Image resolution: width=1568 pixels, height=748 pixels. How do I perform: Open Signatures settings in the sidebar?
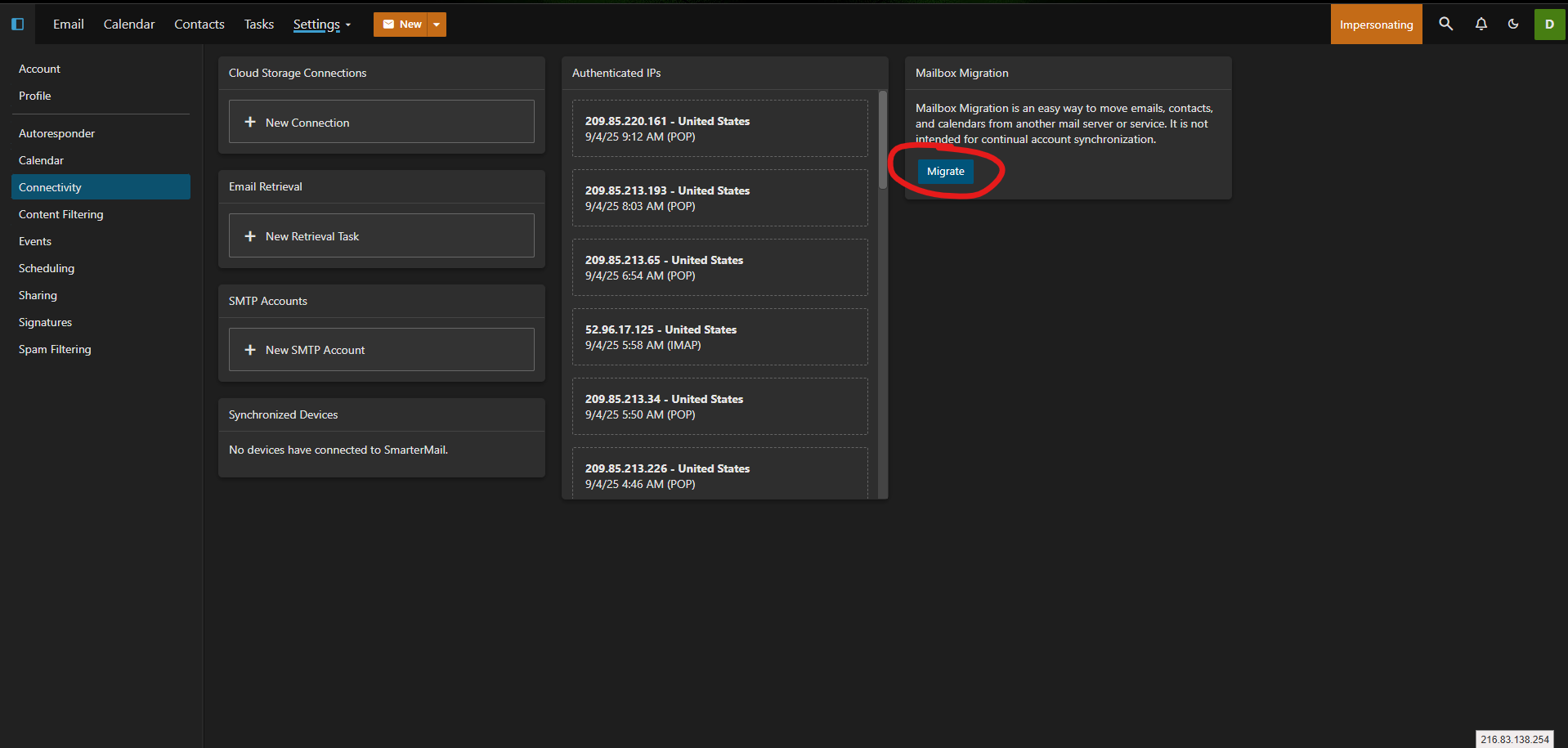(x=45, y=322)
